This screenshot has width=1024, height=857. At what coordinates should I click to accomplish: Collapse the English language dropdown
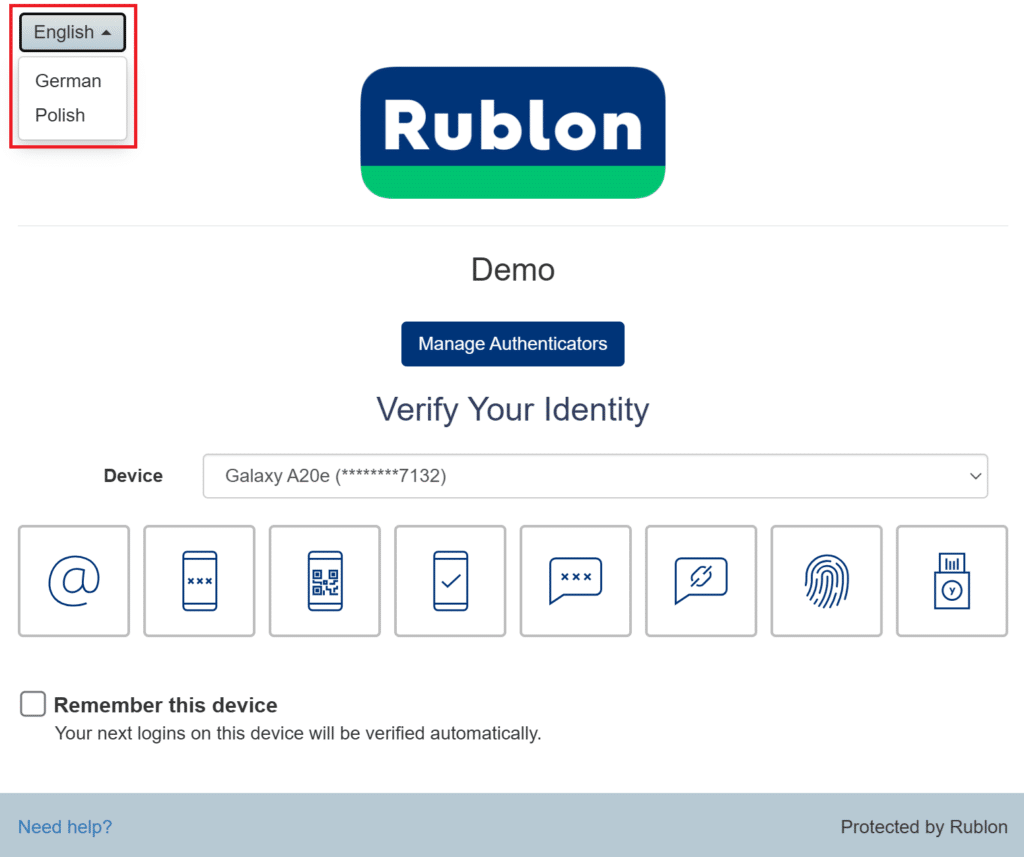(72, 32)
